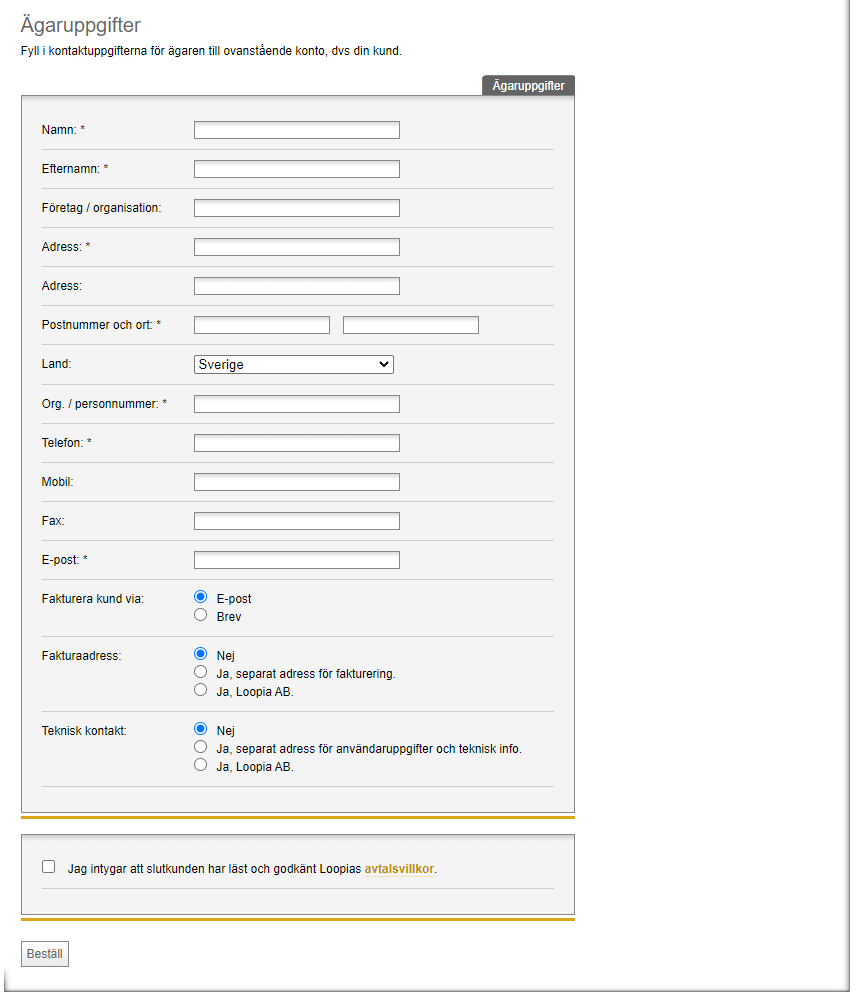The height and width of the screenshot is (994, 856).
Task: Select Ja, Loopia AB under Teknisk kontakt
Action: pos(200,765)
